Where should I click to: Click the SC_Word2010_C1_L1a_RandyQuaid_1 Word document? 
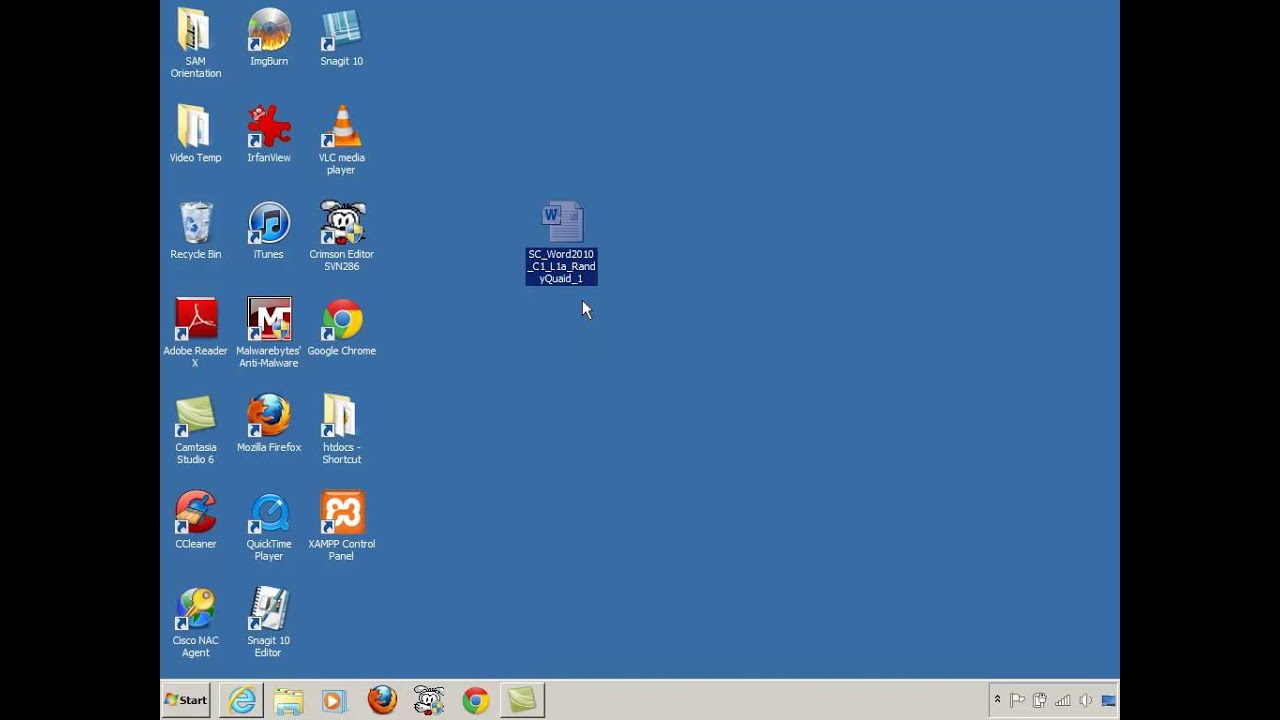coord(561,243)
